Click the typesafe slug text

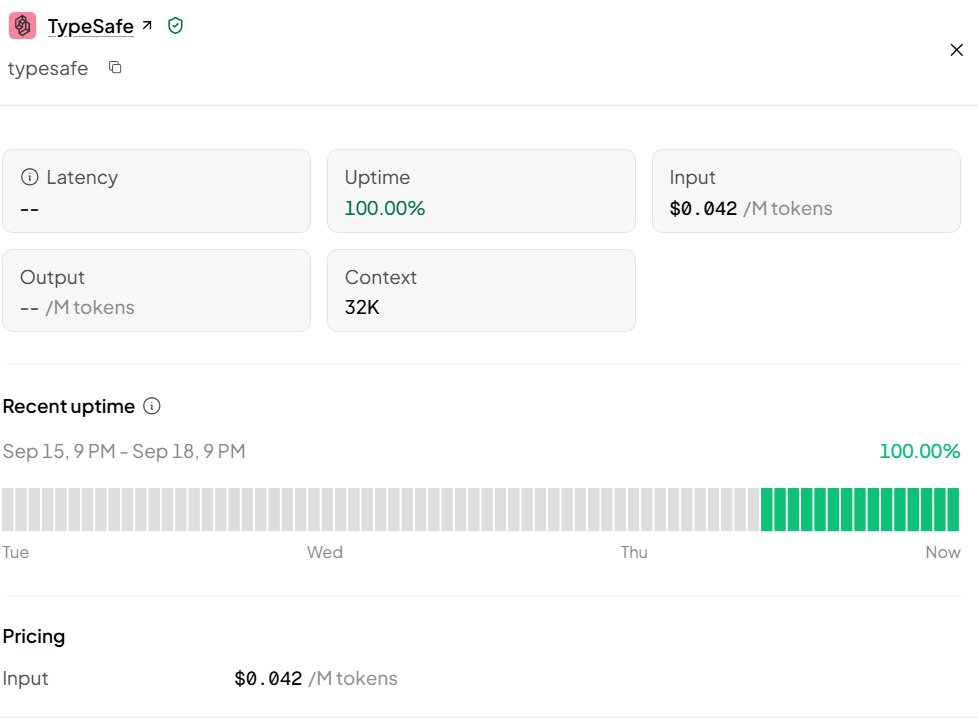point(48,68)
